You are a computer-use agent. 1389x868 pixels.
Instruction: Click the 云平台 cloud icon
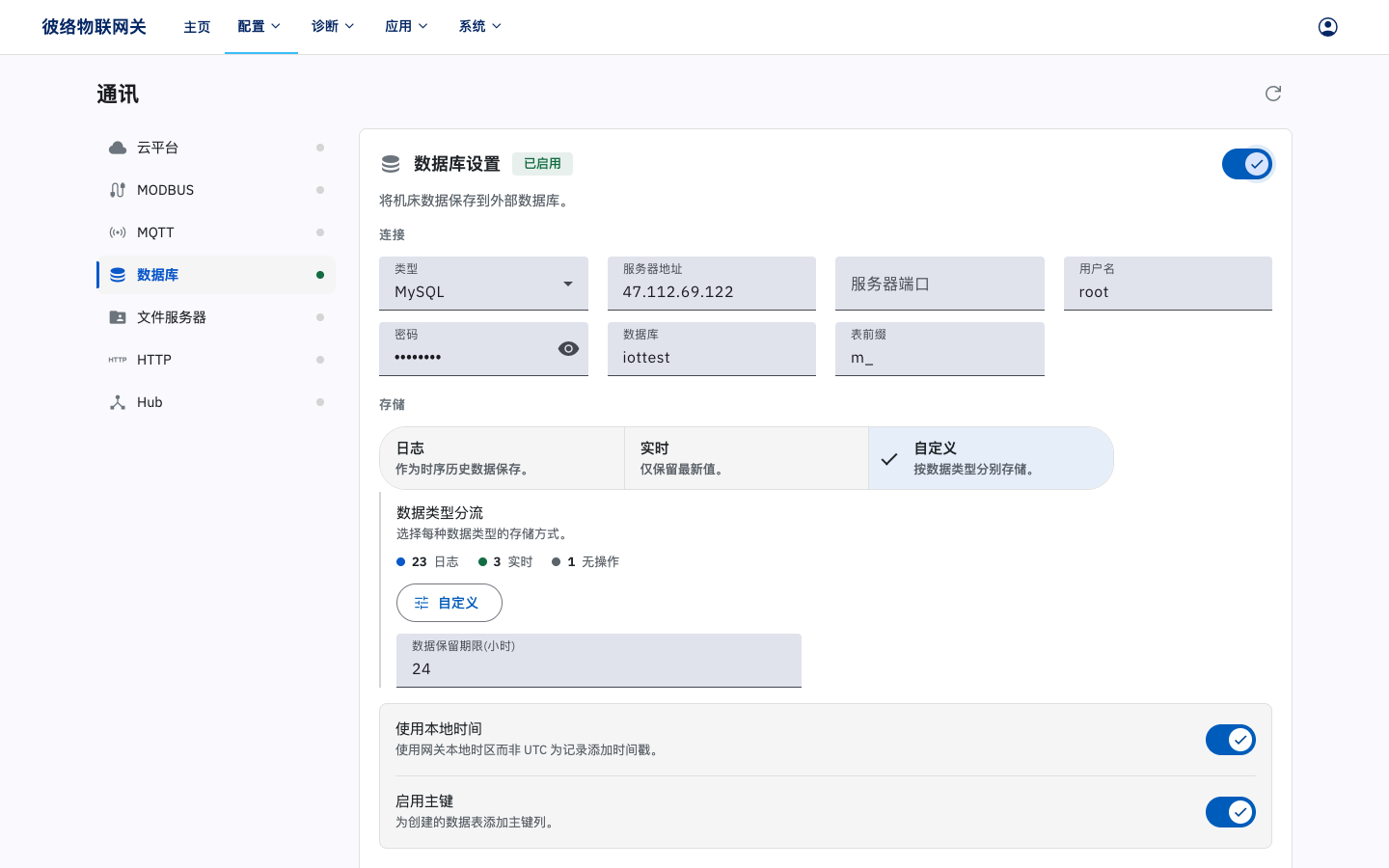click(x=118, y=148)
